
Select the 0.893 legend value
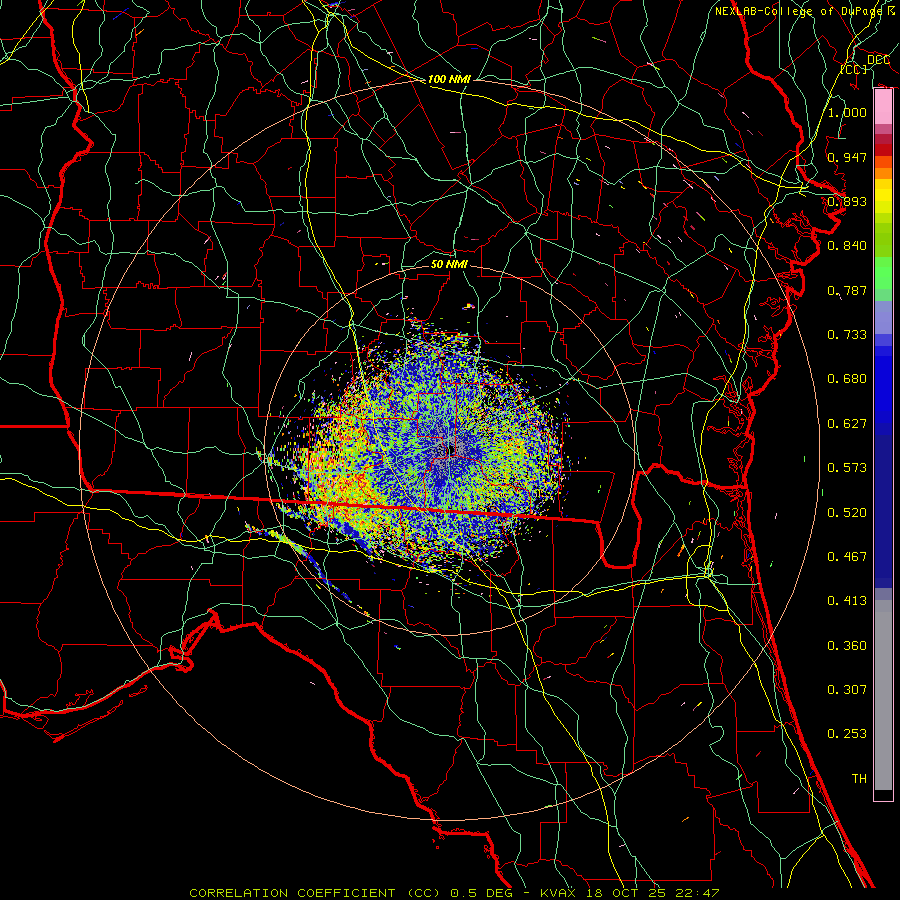click(x=847, y=201)
